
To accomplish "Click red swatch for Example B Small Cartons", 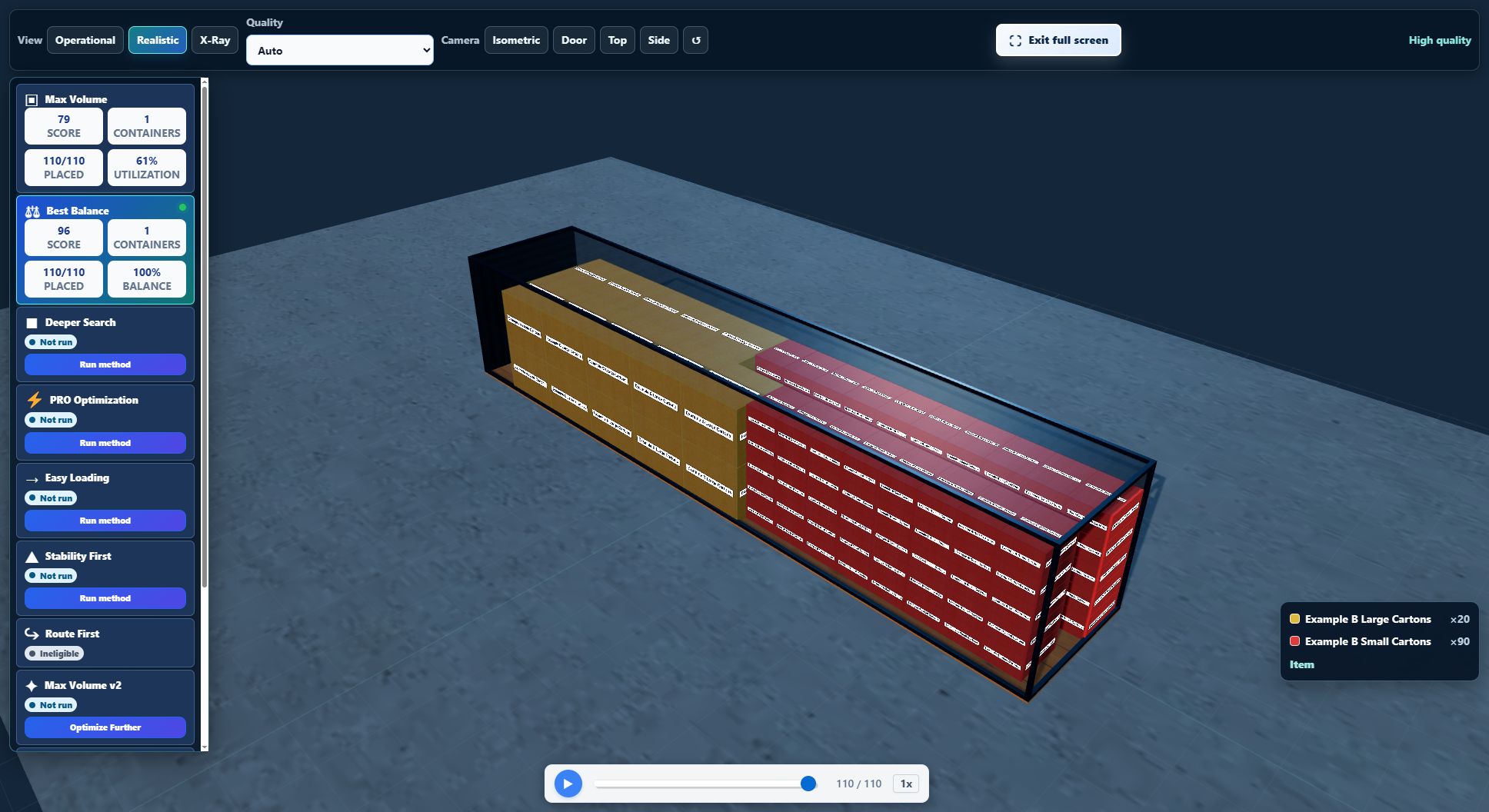I will pyautogui.click(x=1294, y=641).
